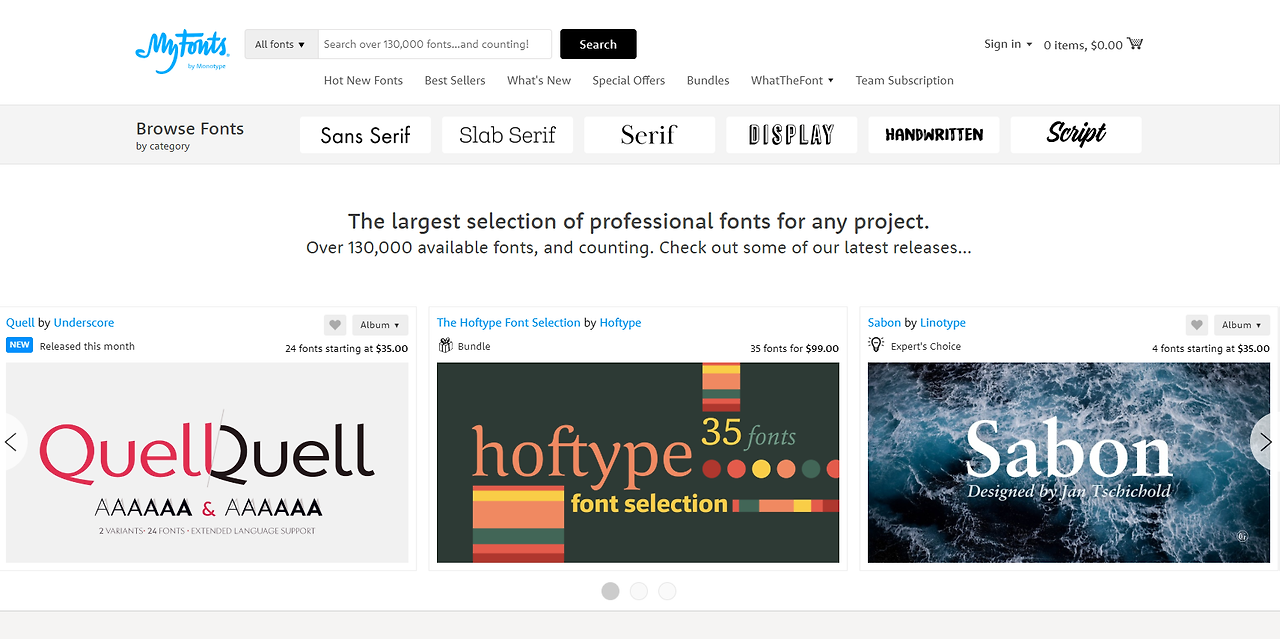Open The Hoftype Font Selection link

point(508,323)
